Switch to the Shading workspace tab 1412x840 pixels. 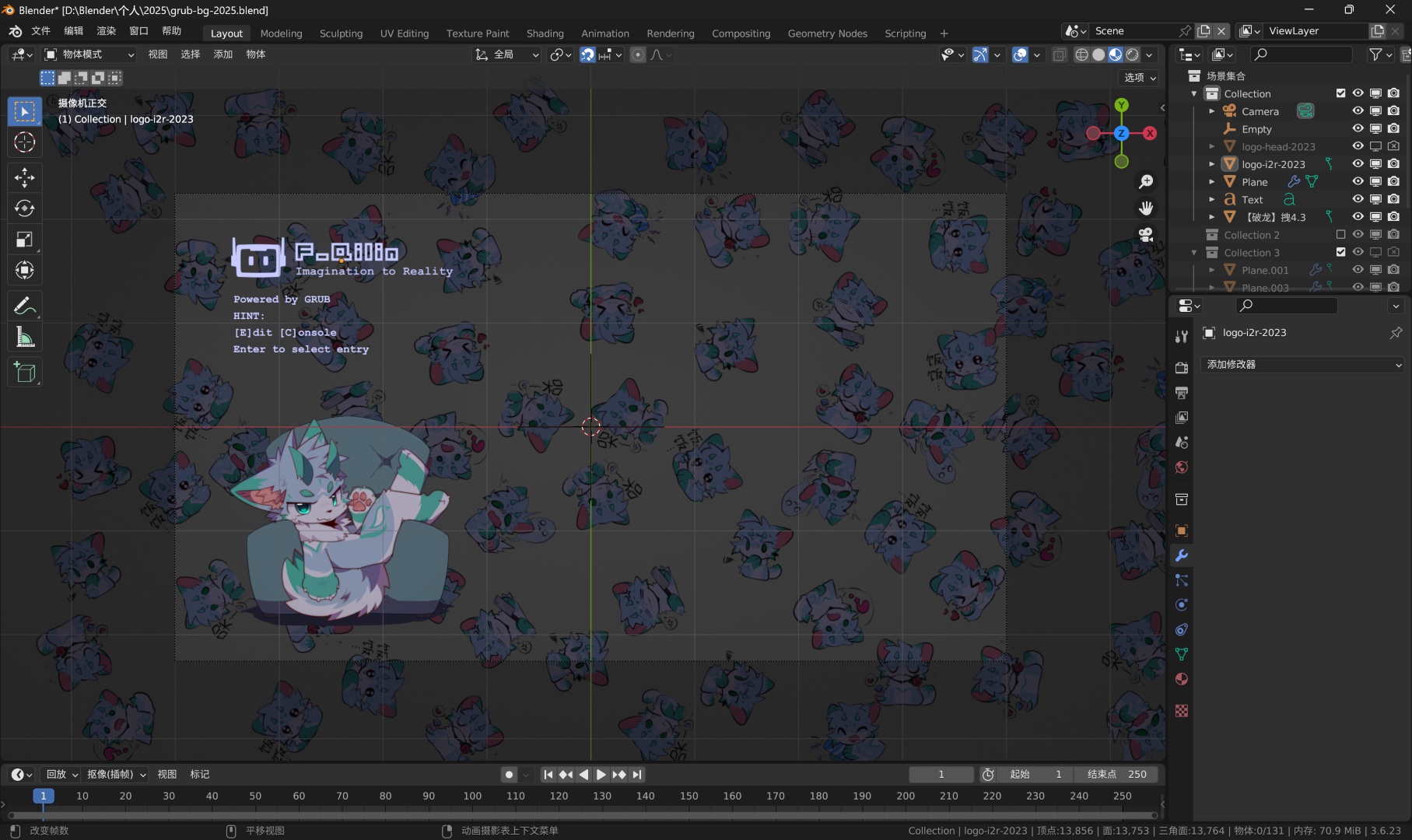(x=545, y=33)
